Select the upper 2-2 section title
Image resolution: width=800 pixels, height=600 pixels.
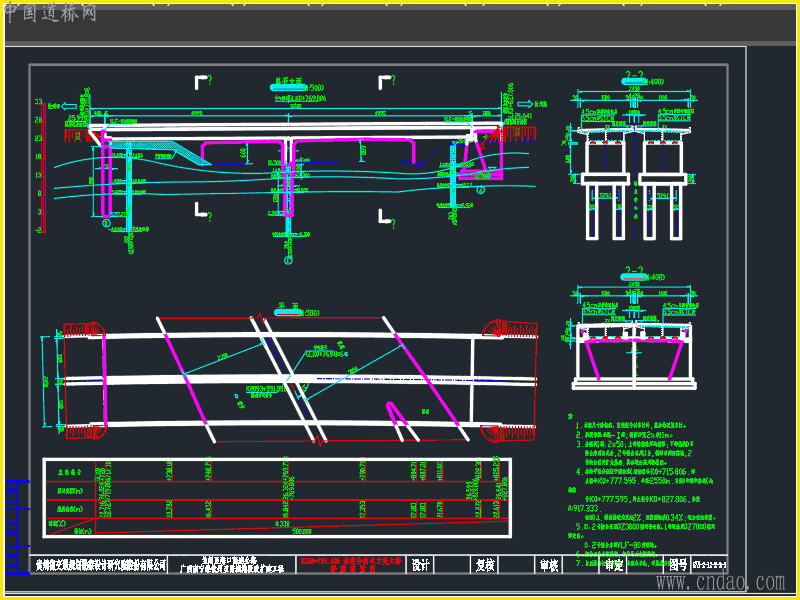click(634, 76)
